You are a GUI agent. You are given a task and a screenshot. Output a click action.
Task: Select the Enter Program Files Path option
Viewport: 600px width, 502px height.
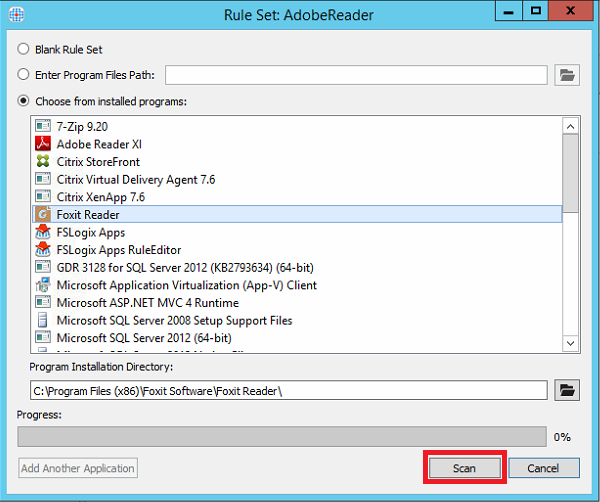[x=23, y=74]
